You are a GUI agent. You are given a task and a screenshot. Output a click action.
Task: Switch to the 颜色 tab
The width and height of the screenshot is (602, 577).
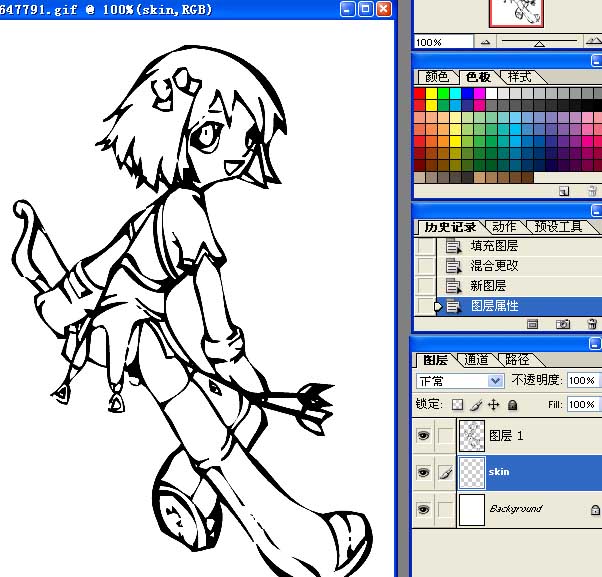click(x=437, y=77)
